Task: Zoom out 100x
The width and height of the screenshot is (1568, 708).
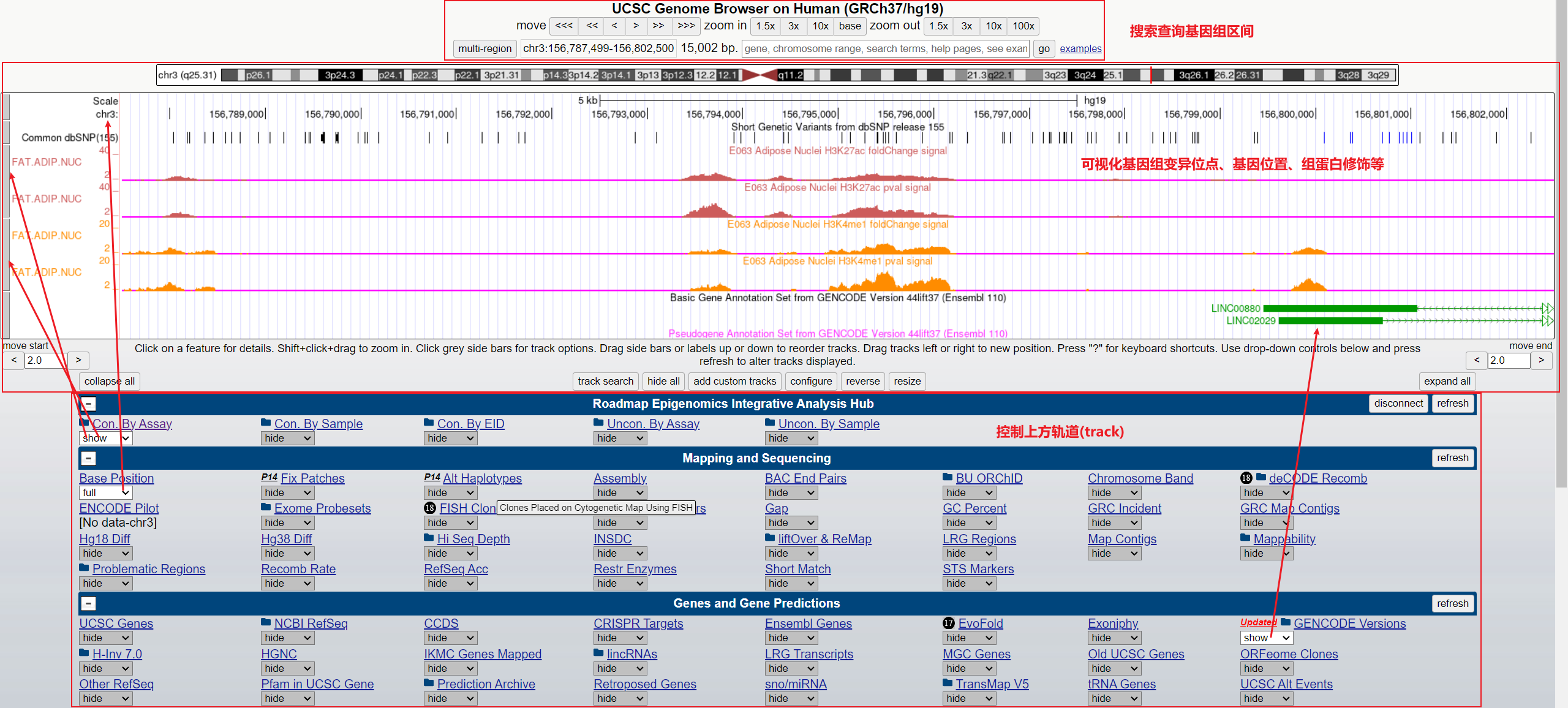Action: 1023,26
